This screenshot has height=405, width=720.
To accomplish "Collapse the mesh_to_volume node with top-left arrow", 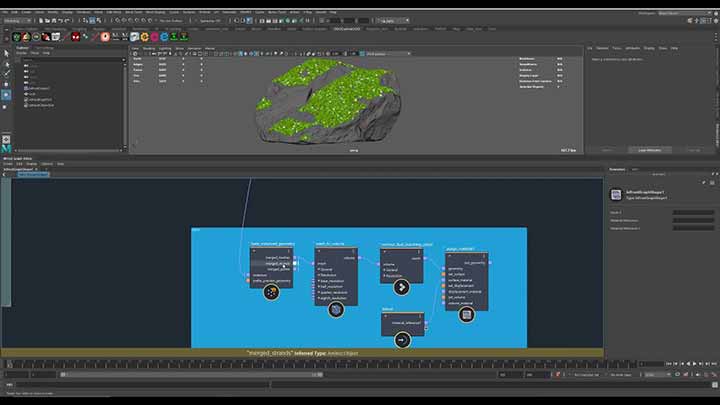I will pyautogui.click(x=319, y=251).
